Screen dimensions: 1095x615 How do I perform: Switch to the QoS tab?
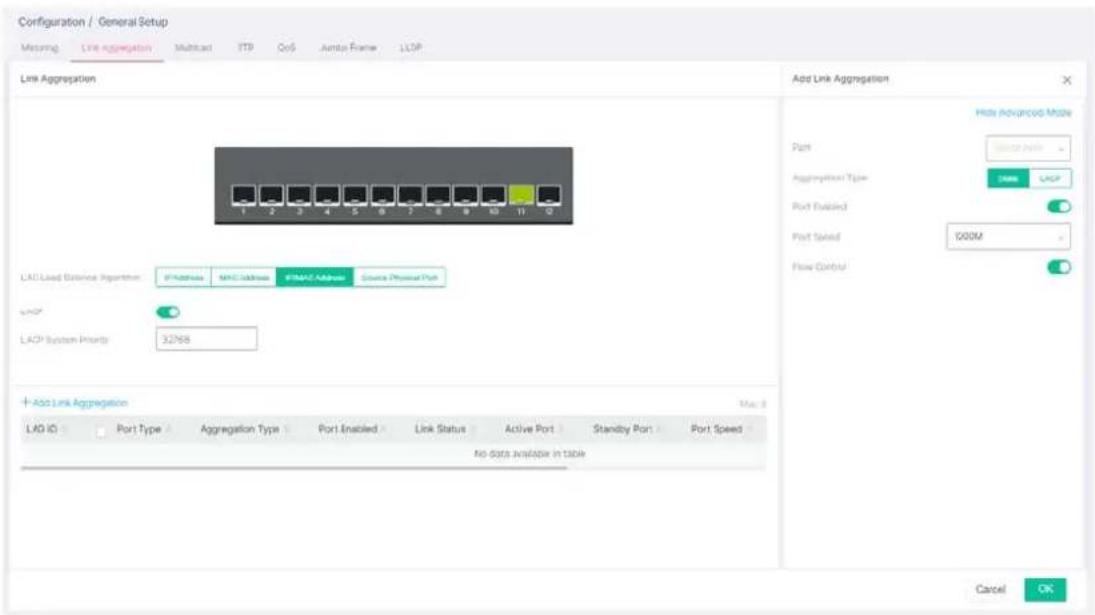coord(286,47)
